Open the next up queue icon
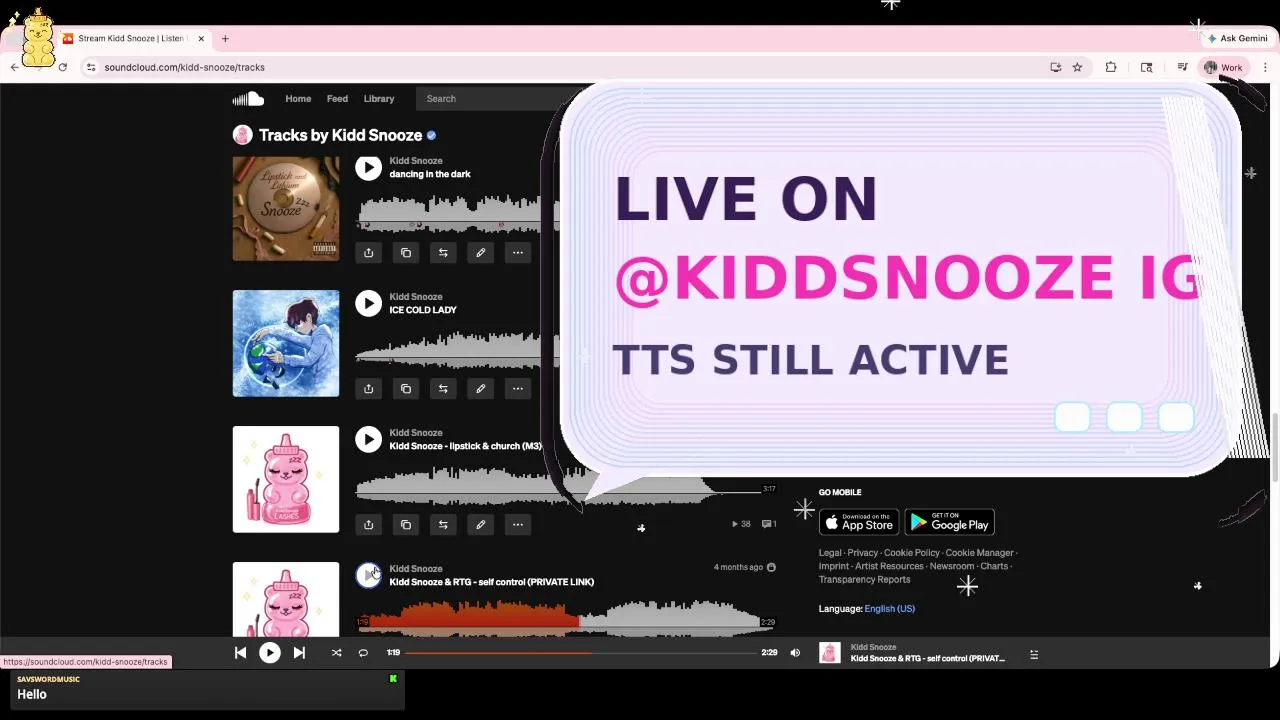 point(1034,655)
